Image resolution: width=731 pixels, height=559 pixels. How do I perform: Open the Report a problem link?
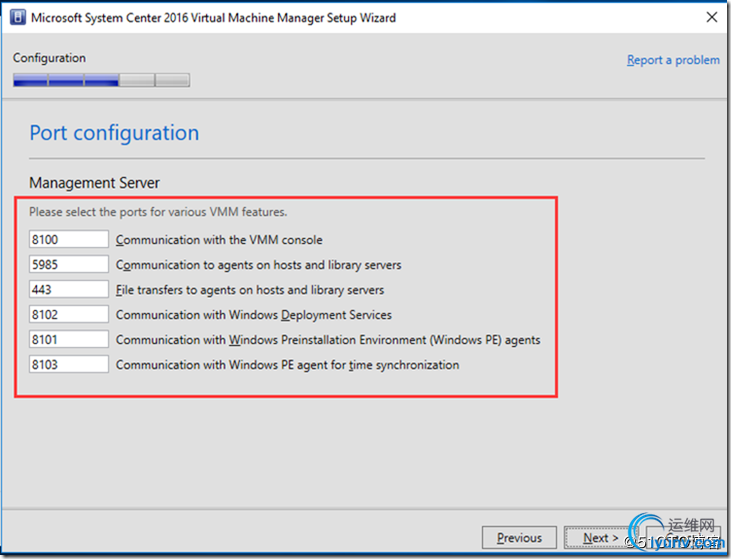tap(673, 60)
